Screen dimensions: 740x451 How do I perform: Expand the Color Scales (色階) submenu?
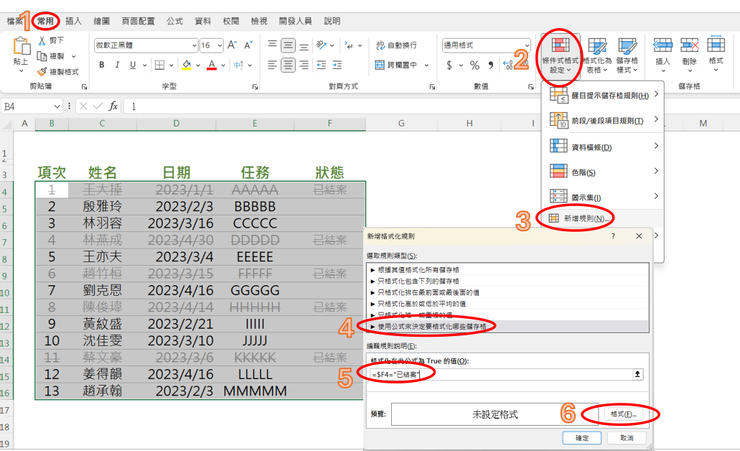(602, 171)
